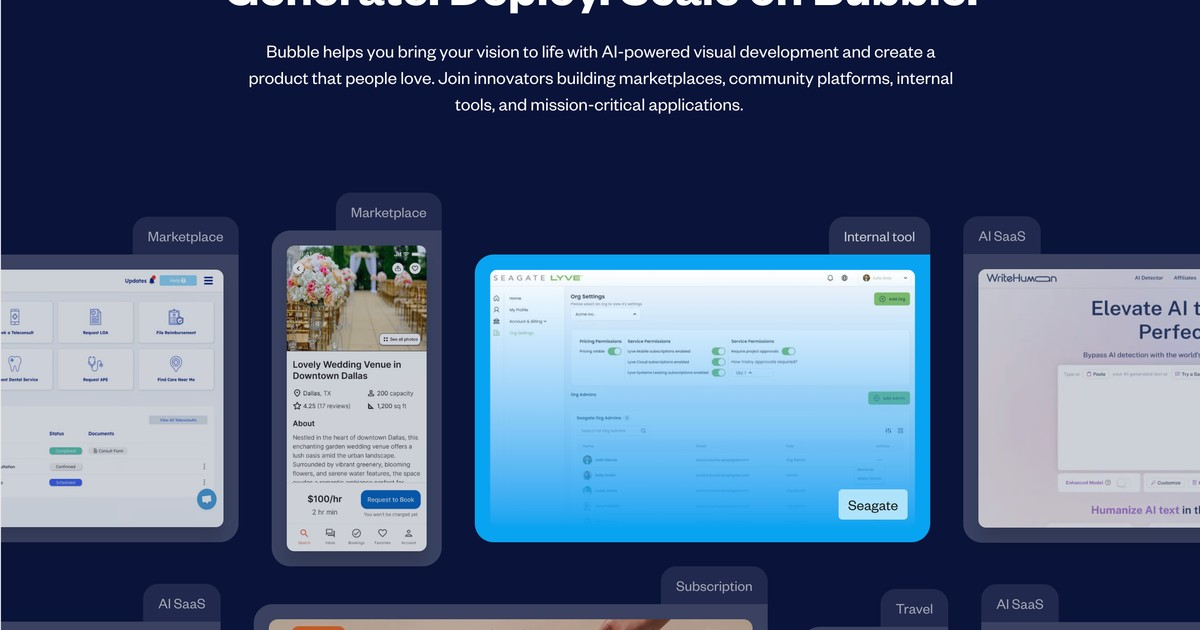Click the Org Admins grid view icon
This screenshot has height=630, width=1200.
click(900, 430)
